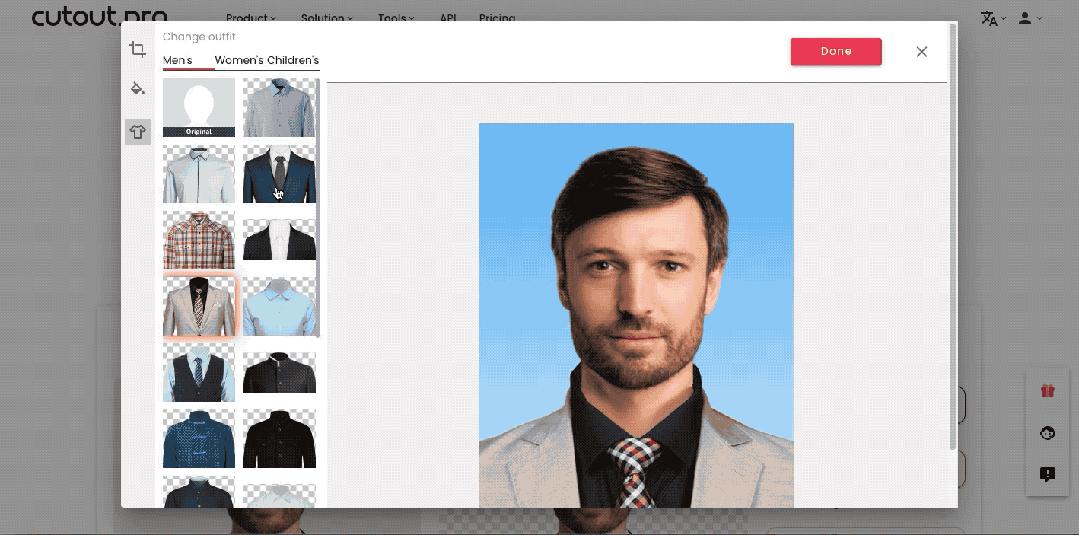Click the portrait preview image
The height and width of the screenshot is (535, 1079).
[636, 315]
